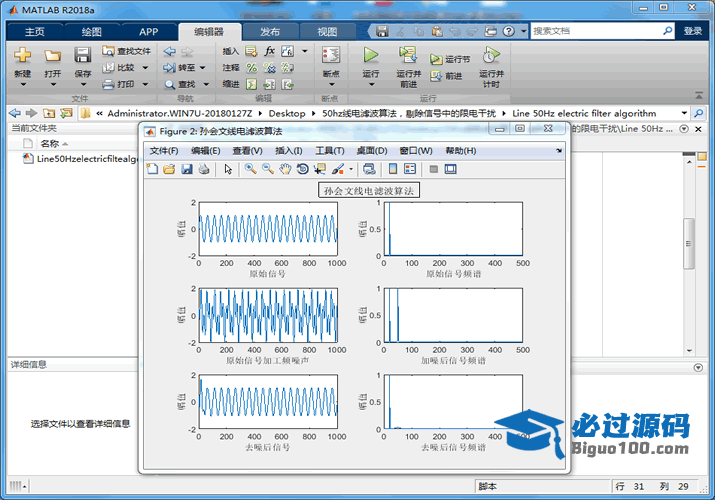The height and width of the screenshot is (500, 715).
Task: Select the zoom out tool in the figure toolbar
Action: (x=268, y=169)
